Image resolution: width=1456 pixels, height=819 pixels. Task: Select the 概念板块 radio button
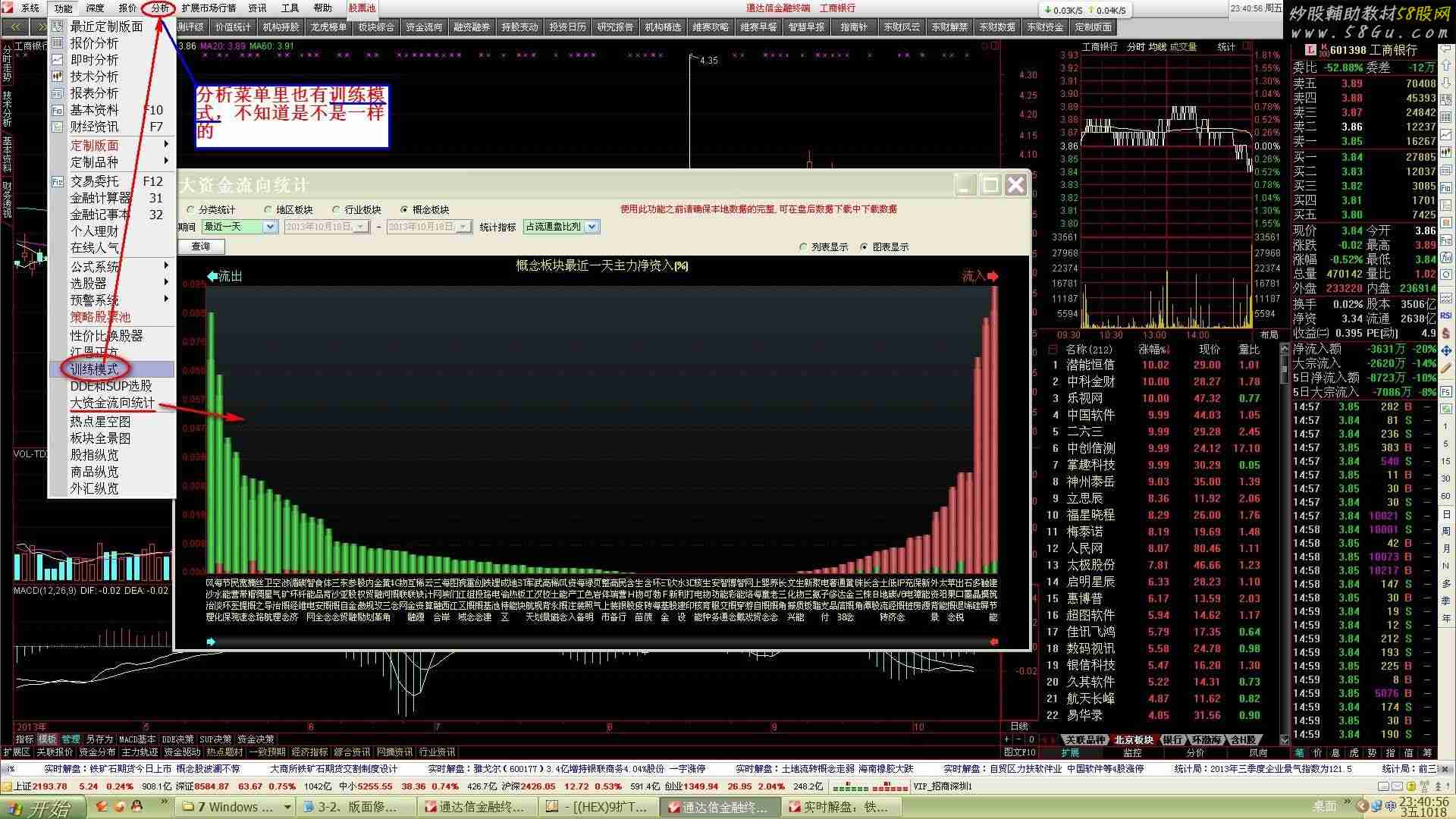click(404, 210)
